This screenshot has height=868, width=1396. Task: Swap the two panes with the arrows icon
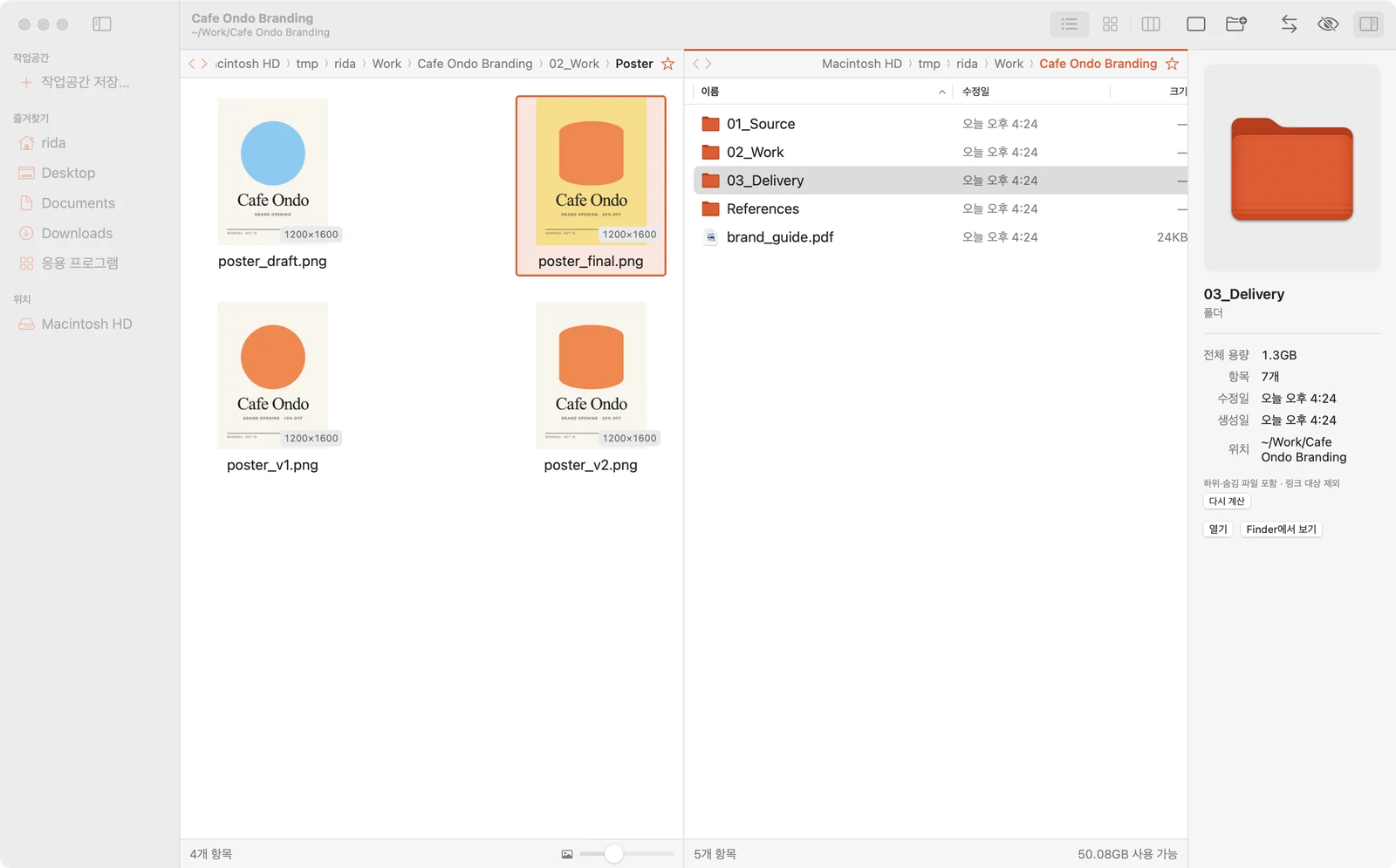[x=1289, y=24]
